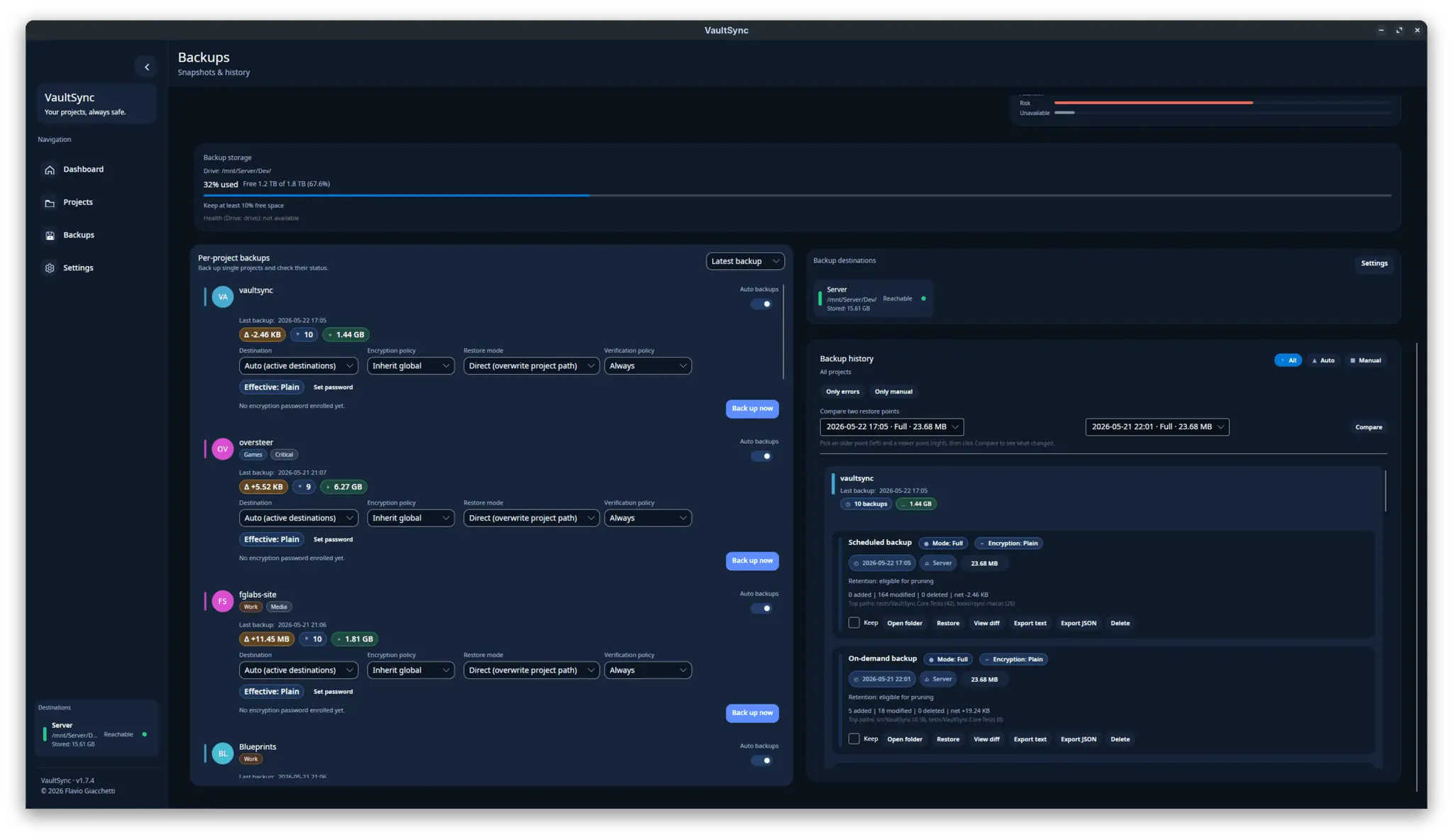Toggle Auto backups for vaultsync
This screenshot has width=1453, height=840.
coord(761,304)
